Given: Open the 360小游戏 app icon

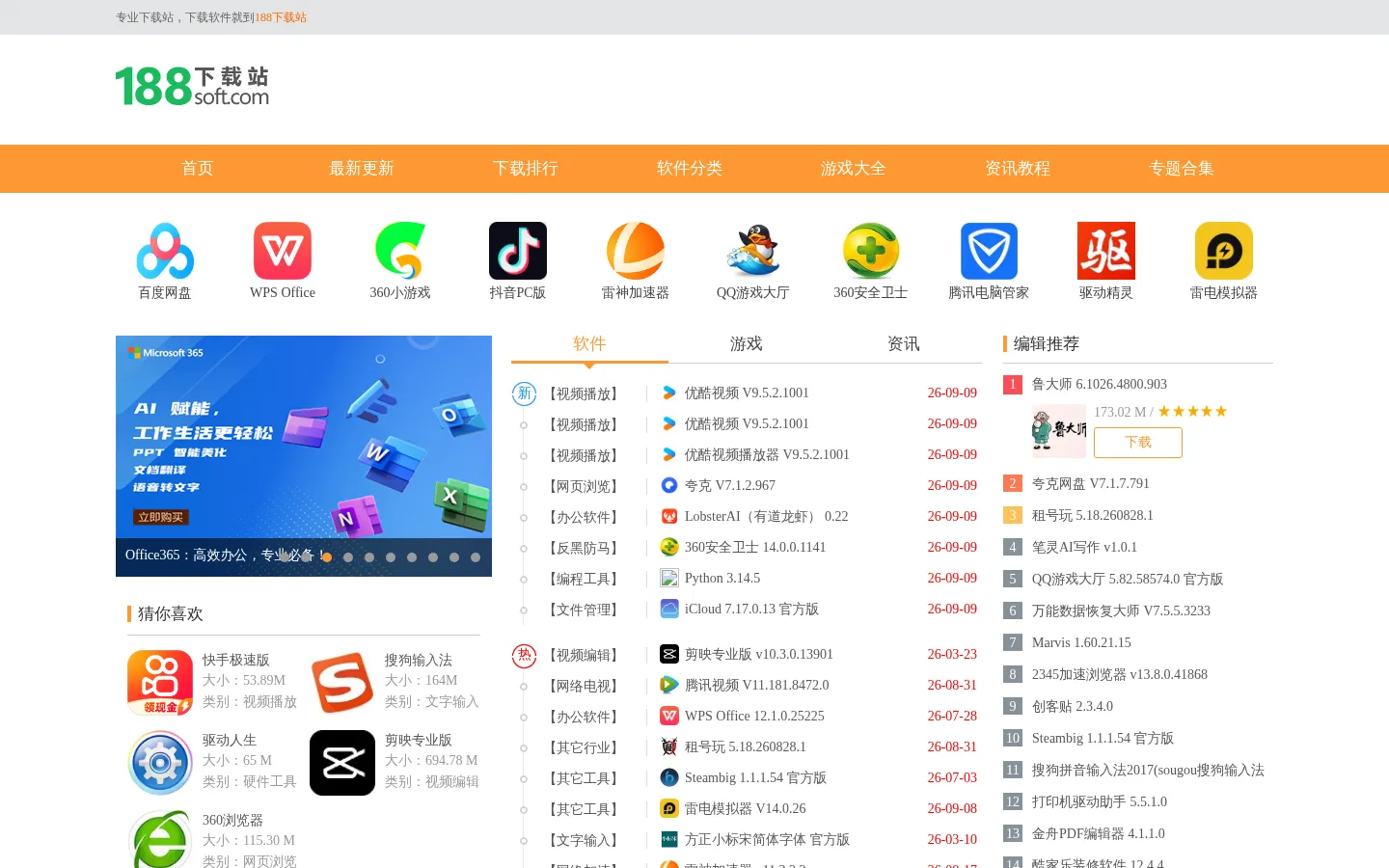Looking at the screenshot, I should 400,251.
